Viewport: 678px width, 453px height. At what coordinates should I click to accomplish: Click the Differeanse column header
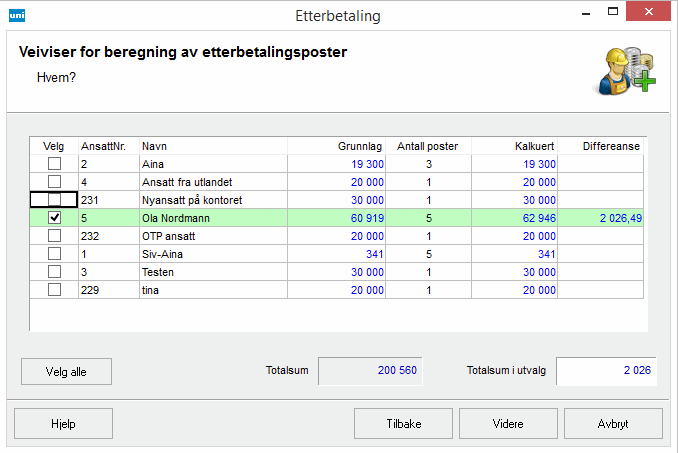pyautogui.click(x=601, y=147)
